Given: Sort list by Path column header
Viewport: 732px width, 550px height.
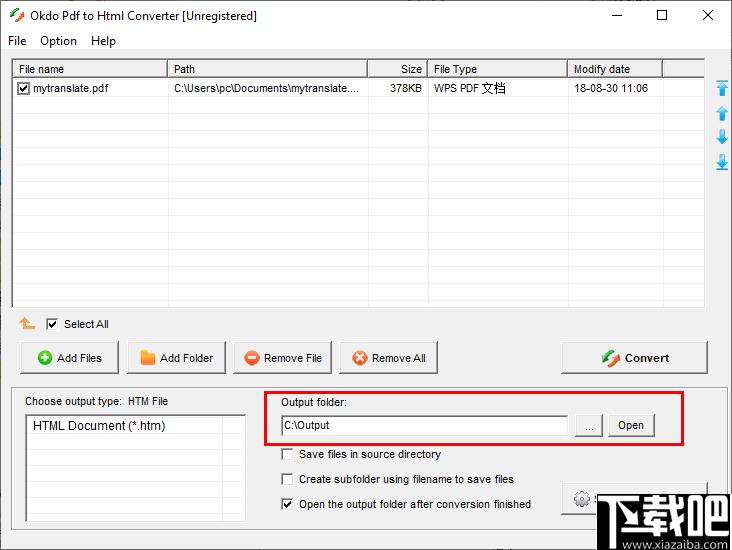Looking at the screenshot, I should (x=267, y=69).
